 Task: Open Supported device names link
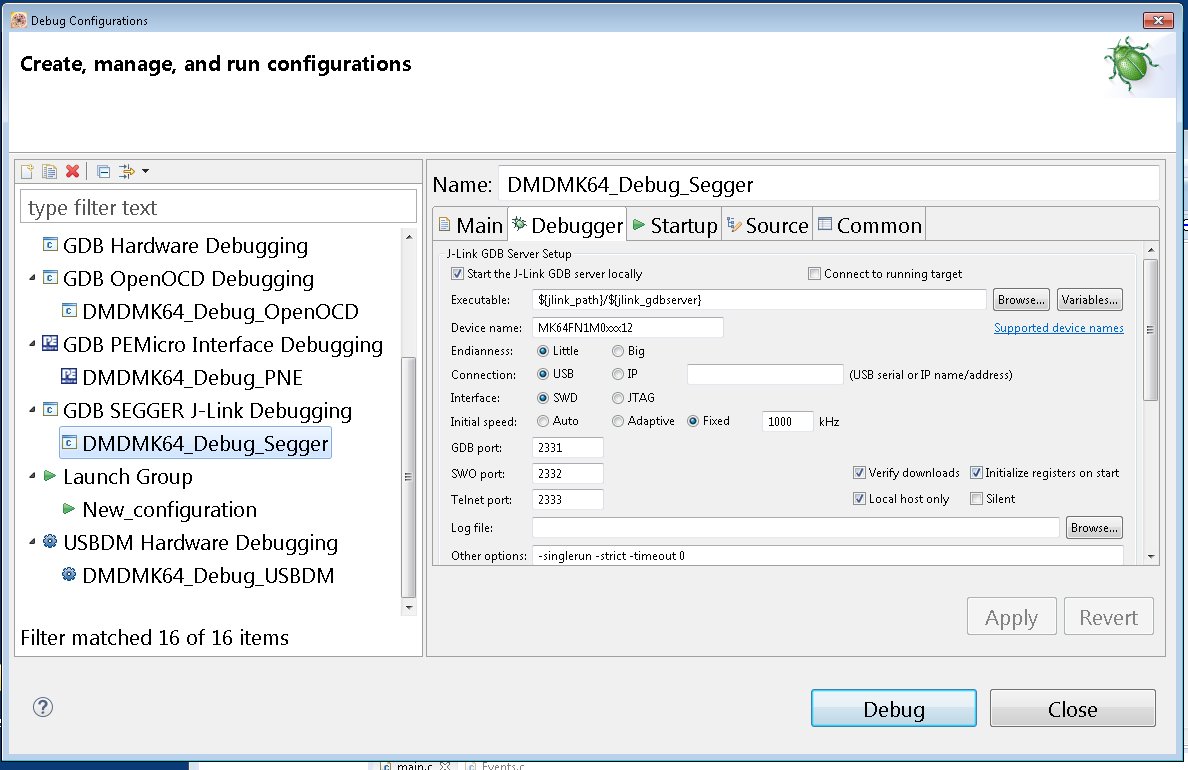coord(1058,327)
